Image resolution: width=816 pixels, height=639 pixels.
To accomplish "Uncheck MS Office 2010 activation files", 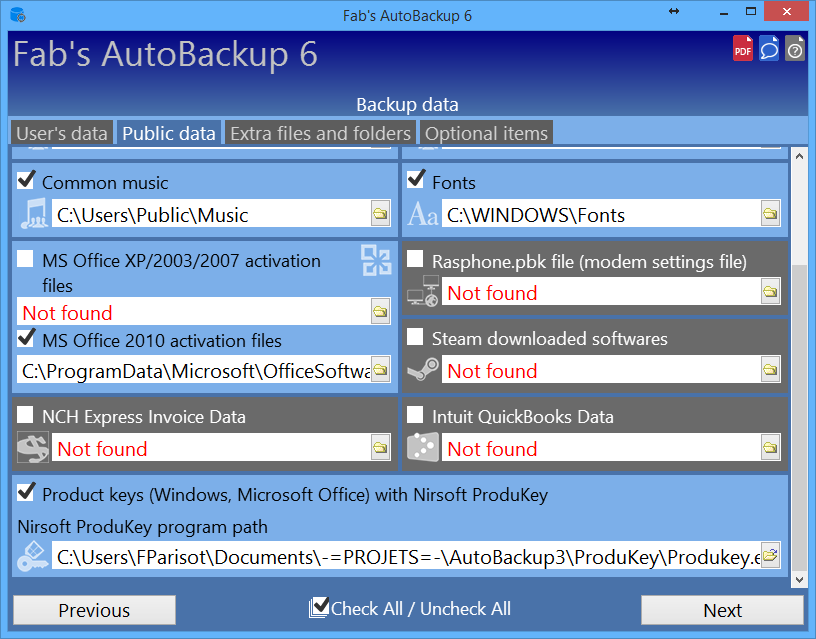I will point(26,338).
